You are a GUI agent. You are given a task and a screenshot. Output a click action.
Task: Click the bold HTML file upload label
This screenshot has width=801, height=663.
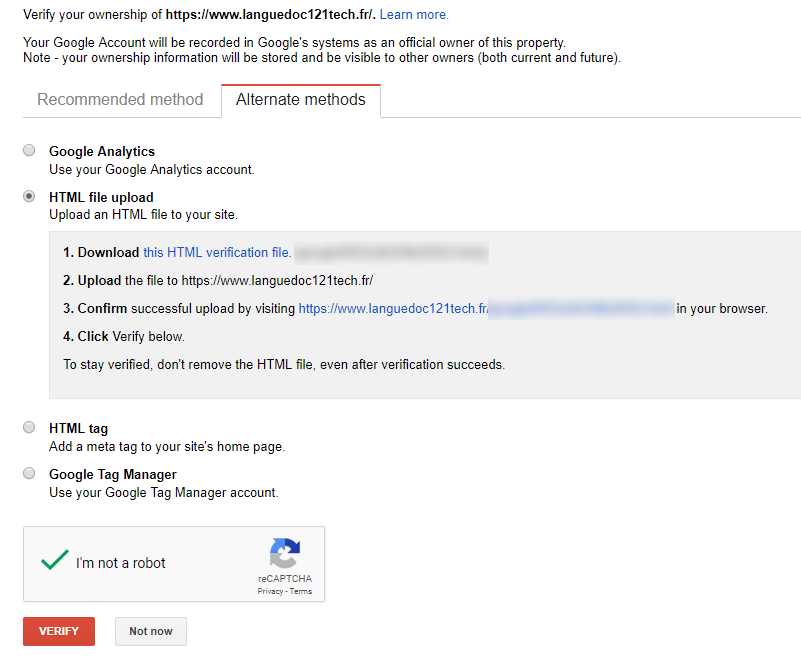(101, 198)
